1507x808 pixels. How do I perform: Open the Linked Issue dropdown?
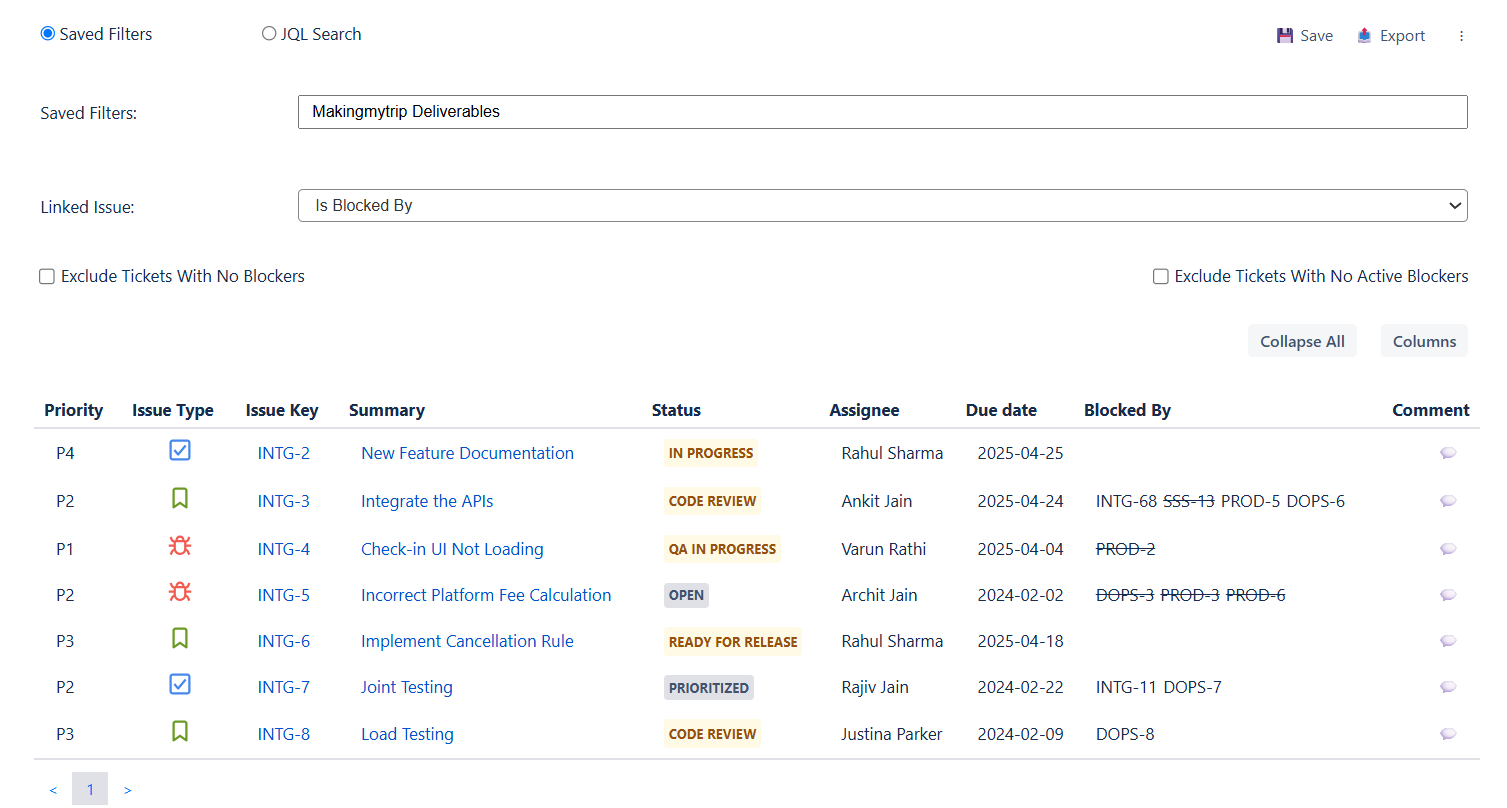pos(882,206)
